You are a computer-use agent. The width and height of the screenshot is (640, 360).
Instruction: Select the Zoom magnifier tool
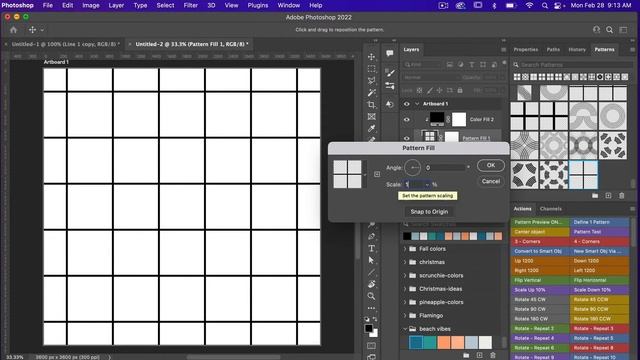[371, 296]
